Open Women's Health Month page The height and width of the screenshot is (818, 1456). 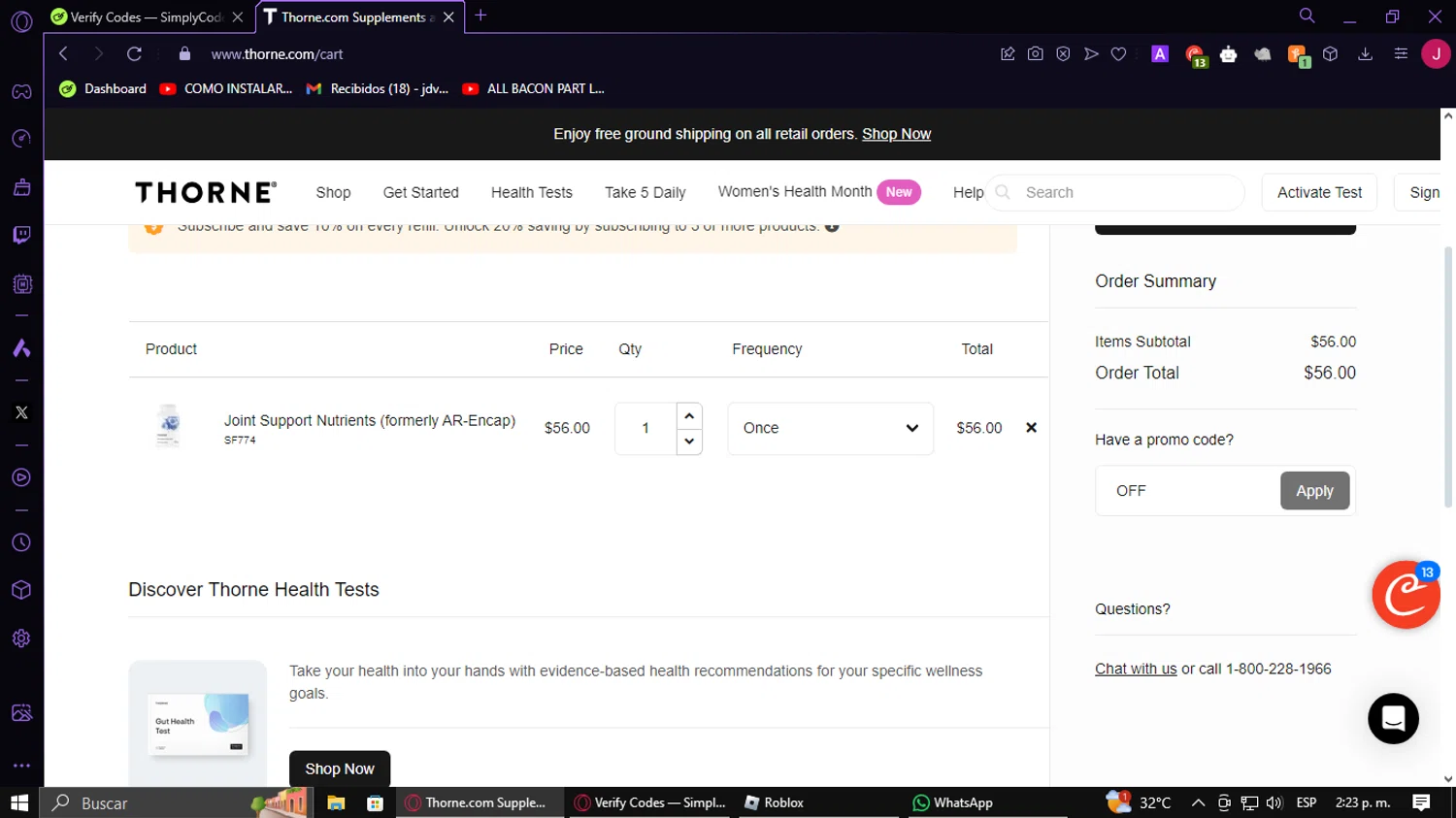[818, 192]
